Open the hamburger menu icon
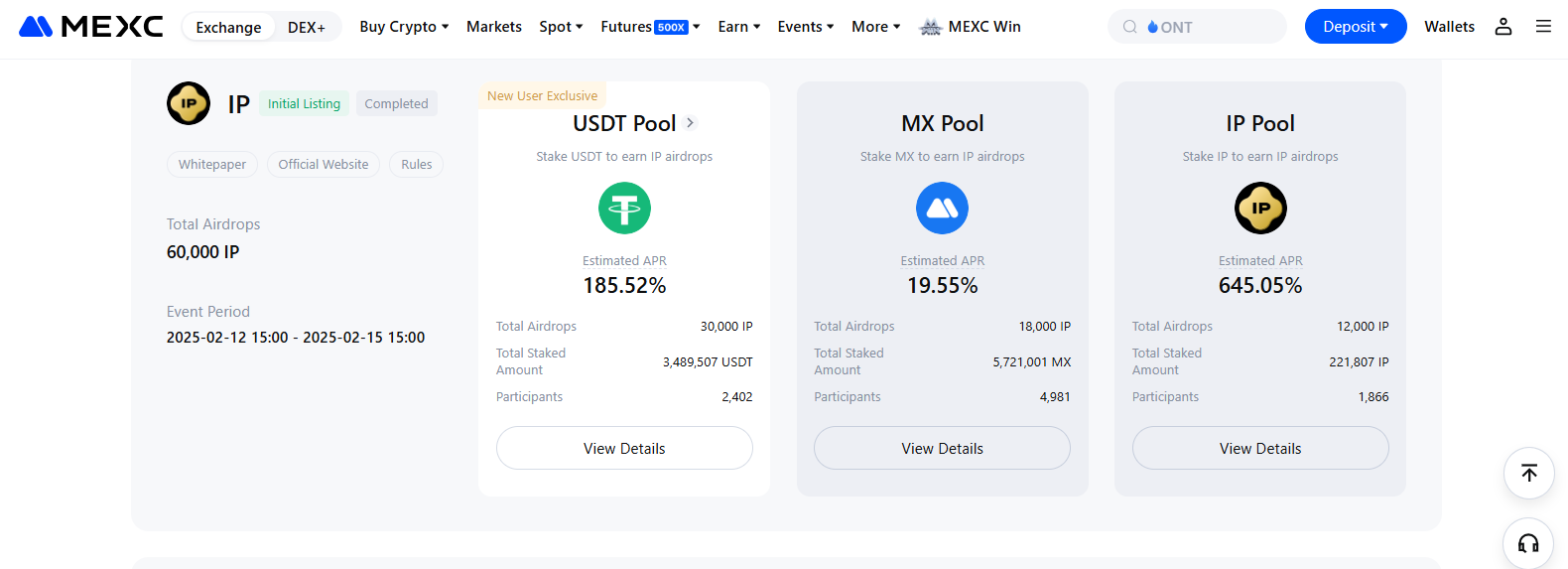This screenshot has width=1568, height=569. coord(1543,27)
